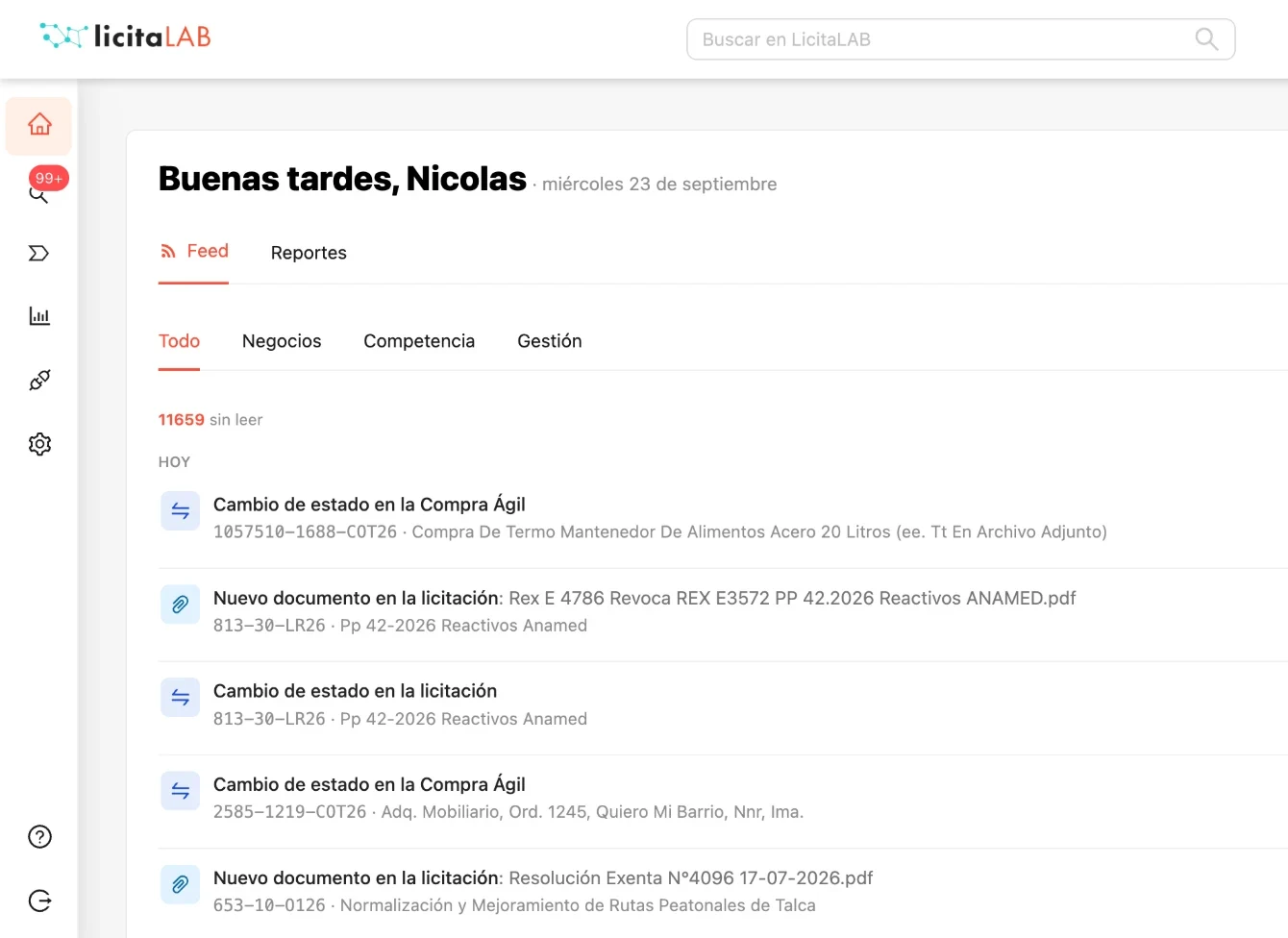Open the settings gear icon in sidebar
Screen dimensions: 1288x938
(39, 444)
